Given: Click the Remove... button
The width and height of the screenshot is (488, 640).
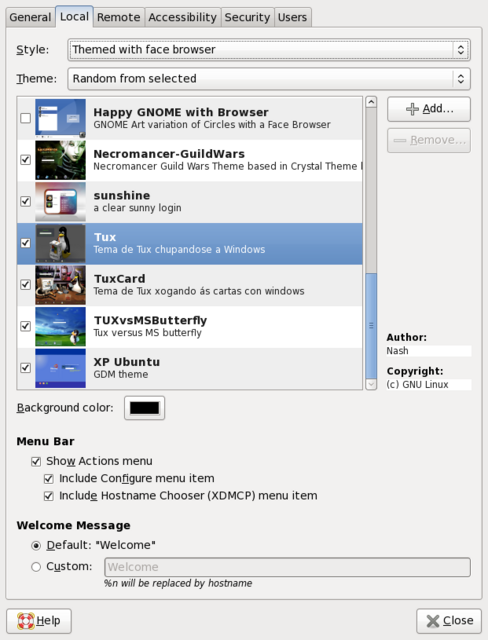Looking at the screenshot, I should [x=429, y=140].
